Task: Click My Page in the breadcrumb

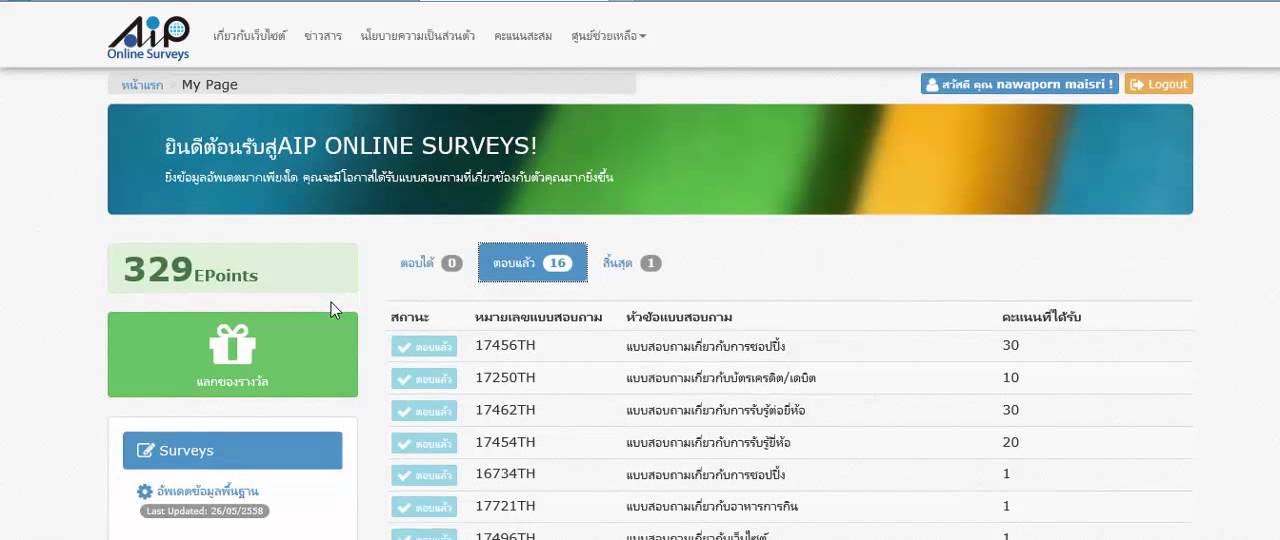Action: click(210, 85)
